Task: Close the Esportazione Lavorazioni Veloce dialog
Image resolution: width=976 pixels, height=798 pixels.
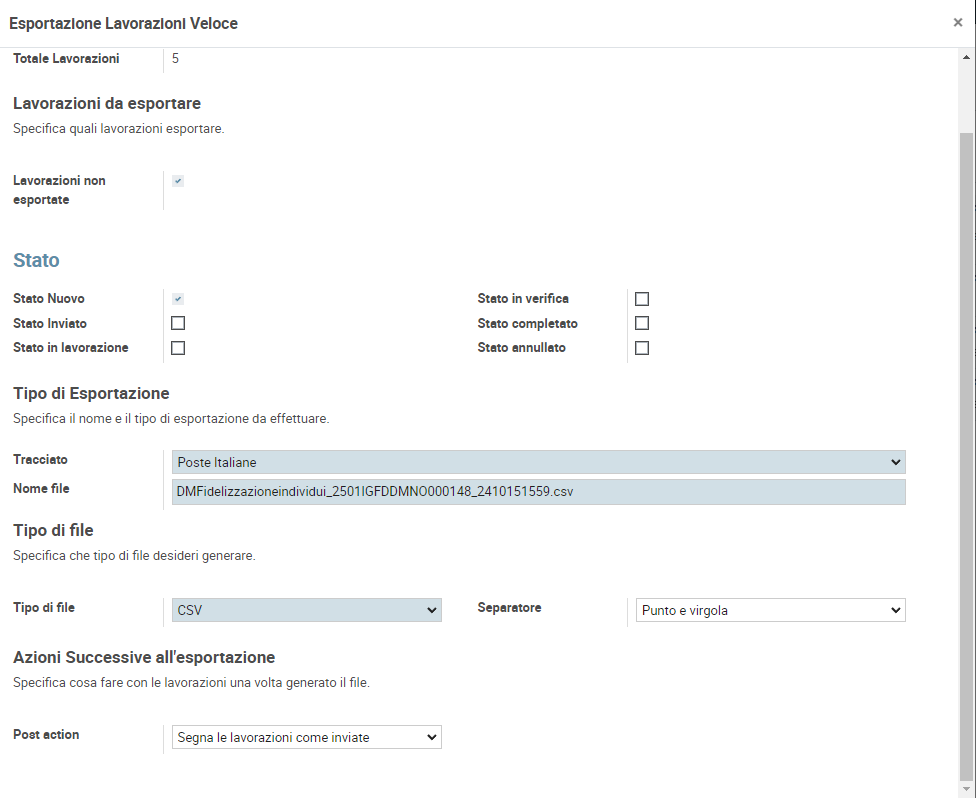Action: click(957, 23)
